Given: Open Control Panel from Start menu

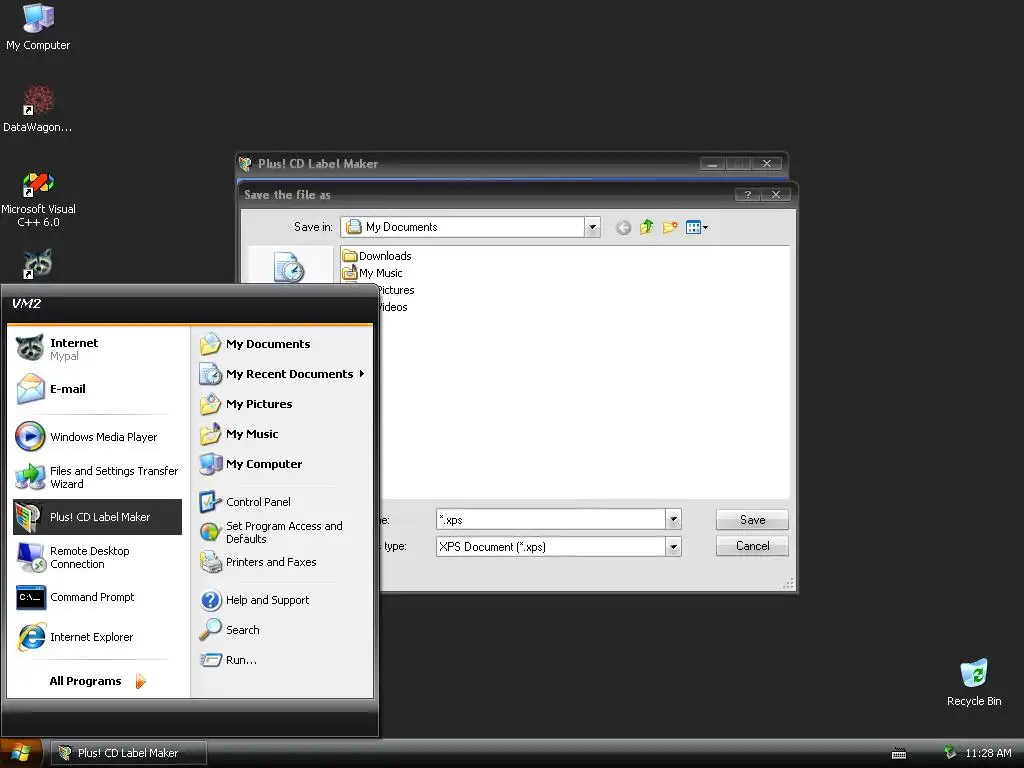Looking at the screenshot, I should point(282,502).
